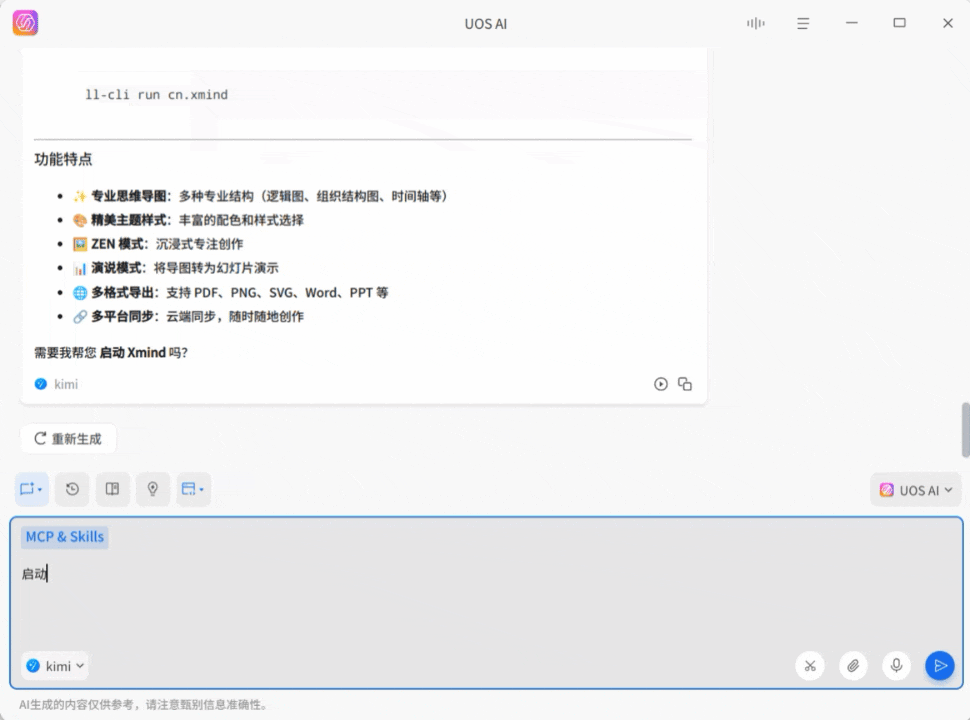The width and height of the screenshot is (970, 720).
Task: Toggle the lightbulb deep thinking icon
Action: tap(153, 489)
